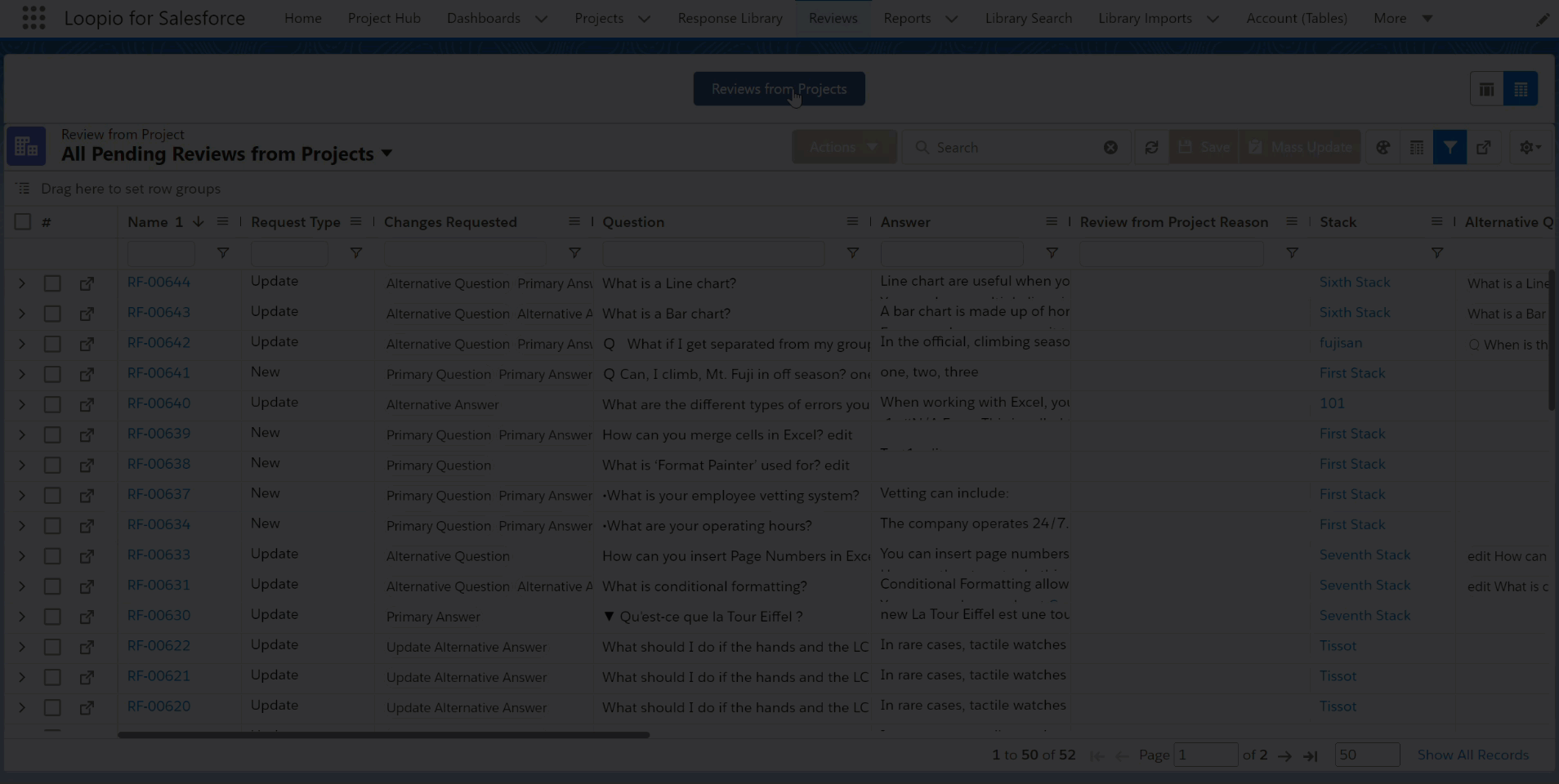Toggle the blue filter icon in toolbar
This screenshot has height=784, width=1559.
coord(1450,148)
